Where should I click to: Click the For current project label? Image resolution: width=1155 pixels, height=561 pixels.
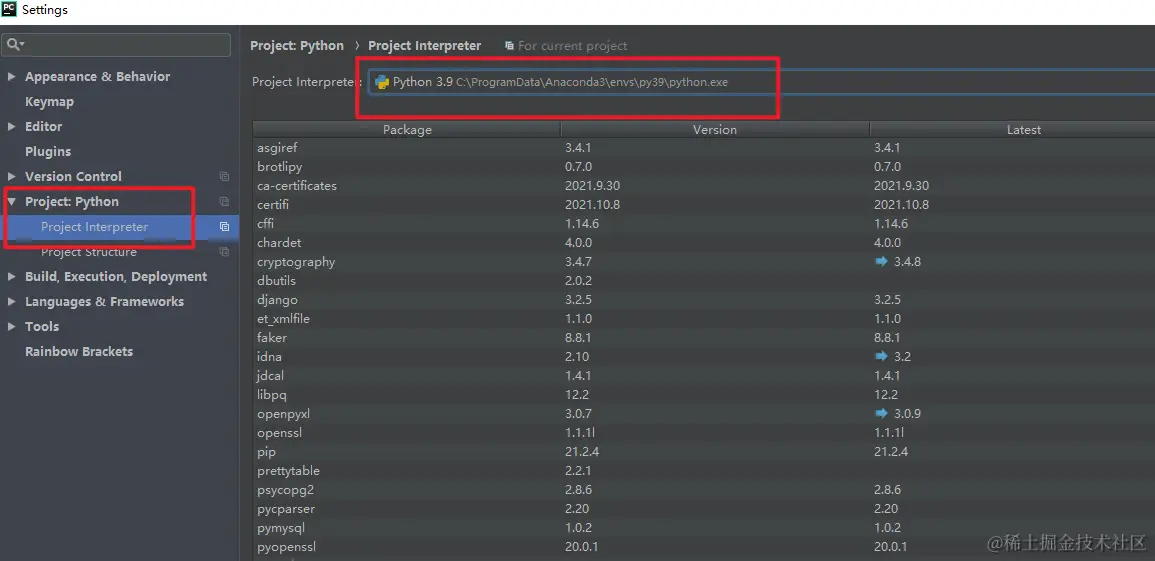point(572,46)
